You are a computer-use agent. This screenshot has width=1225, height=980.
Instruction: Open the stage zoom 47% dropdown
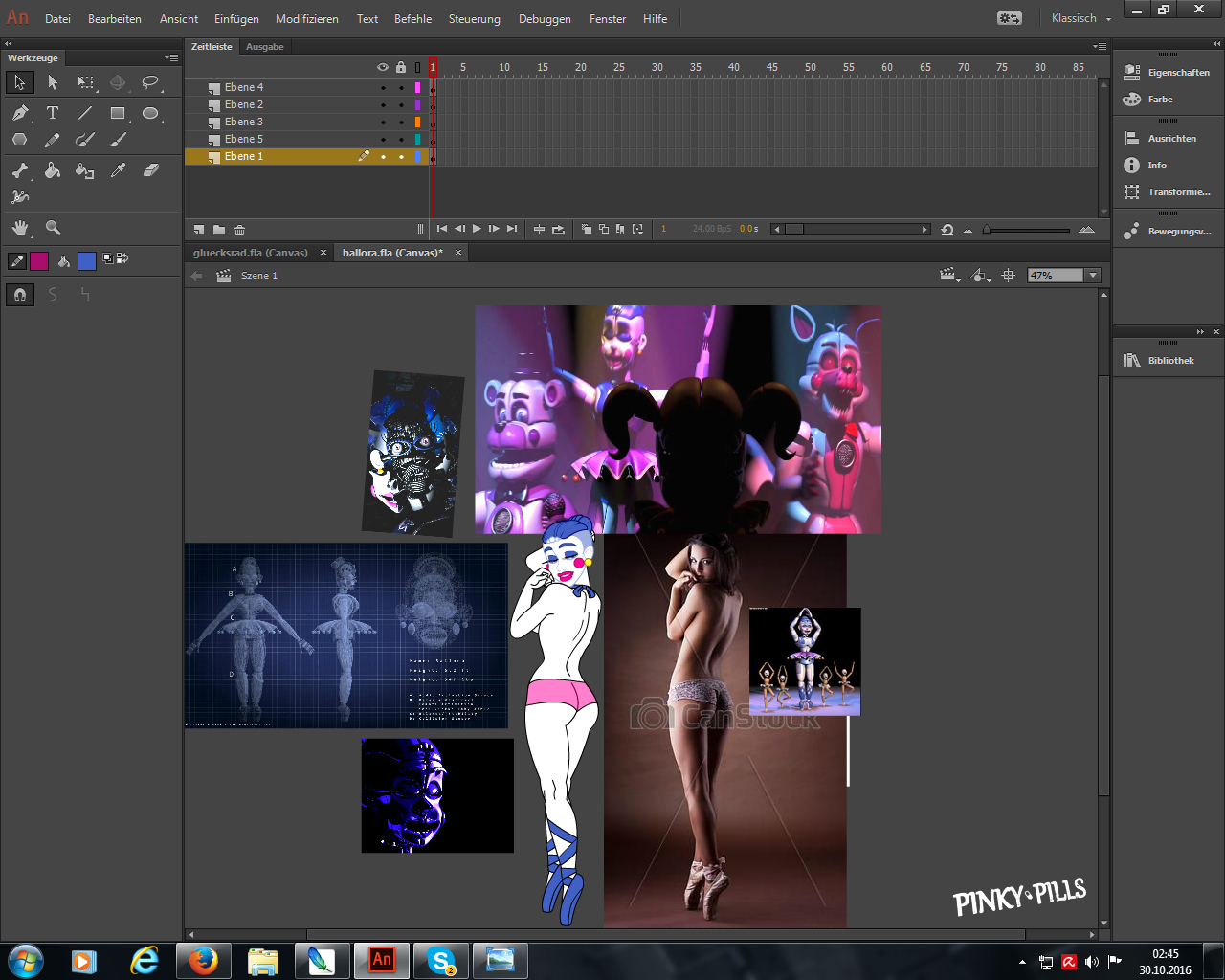(1093, 276)
